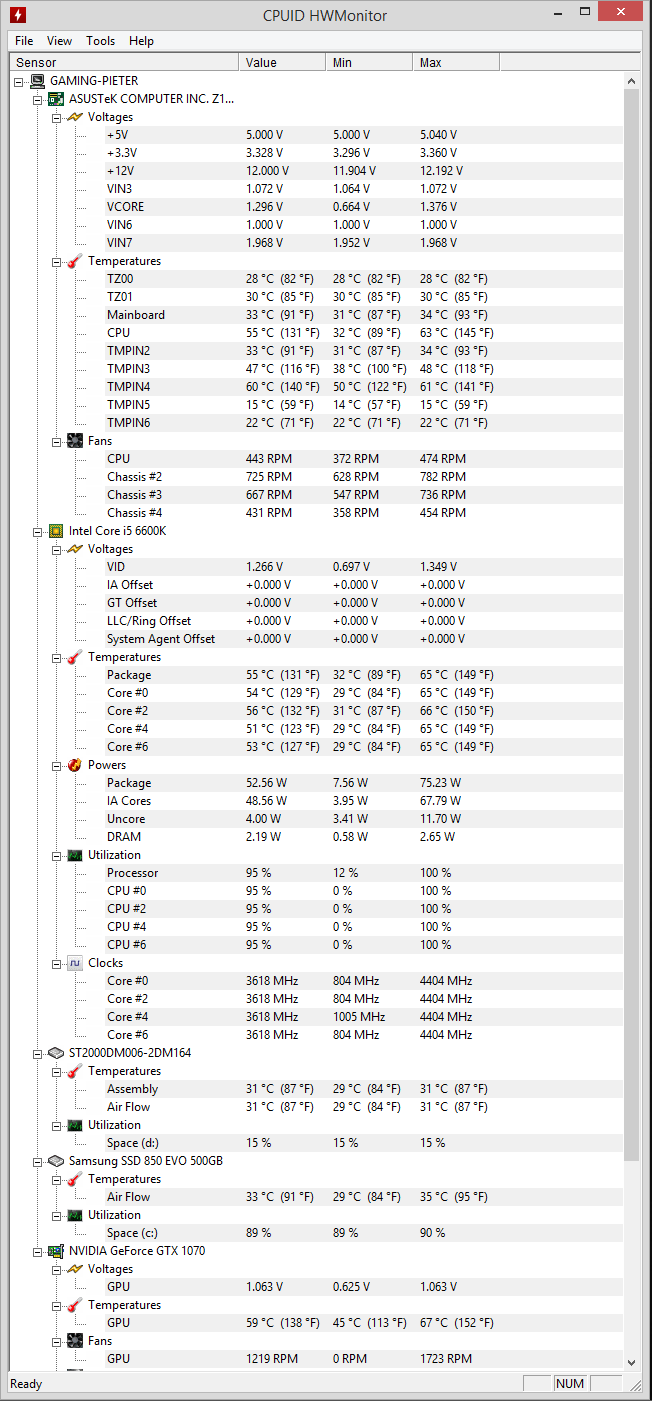
Task: Click the Min column header
Action: (369, 63)
